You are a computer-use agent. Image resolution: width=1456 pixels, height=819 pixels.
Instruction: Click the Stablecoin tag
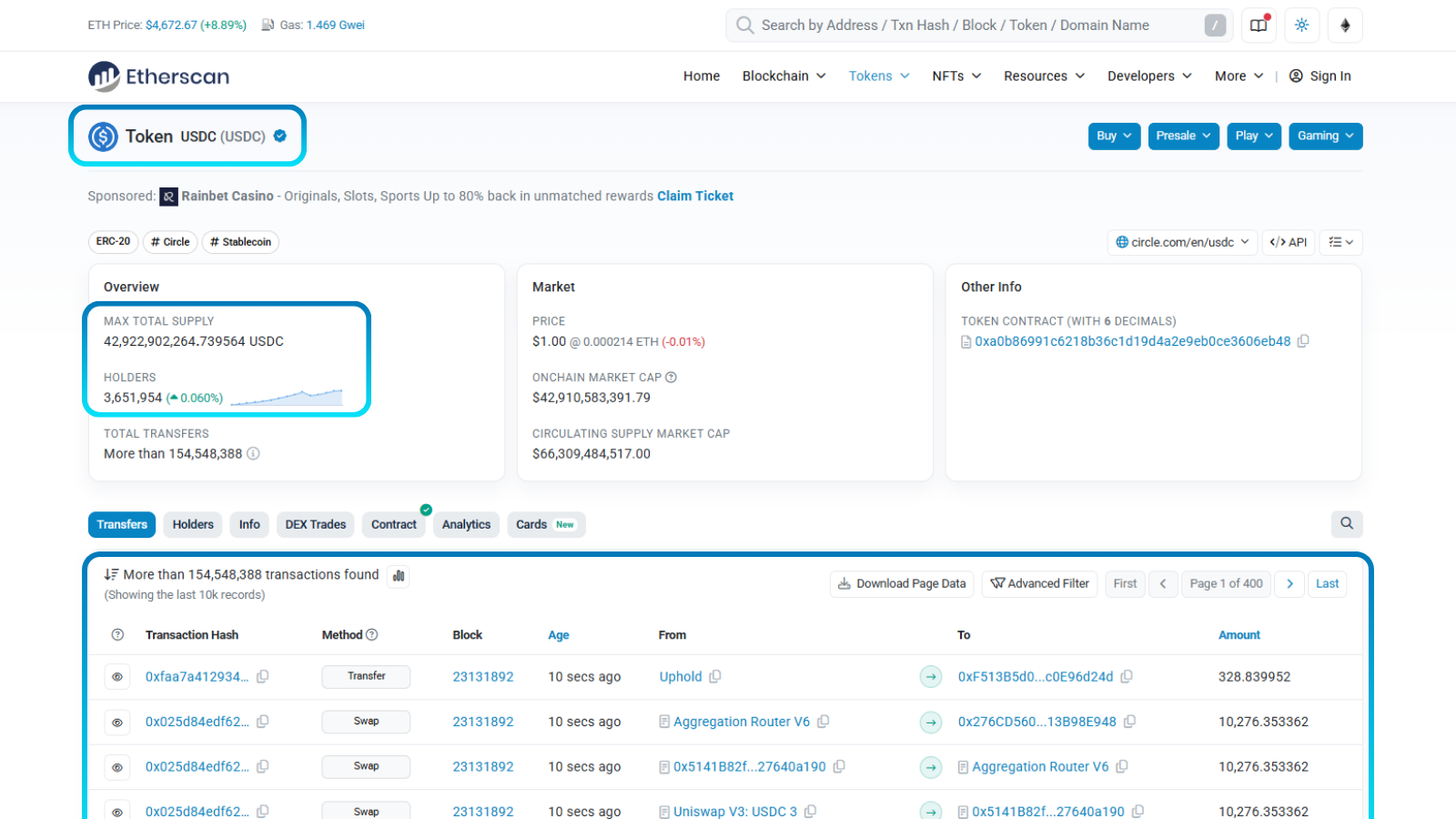240,242
